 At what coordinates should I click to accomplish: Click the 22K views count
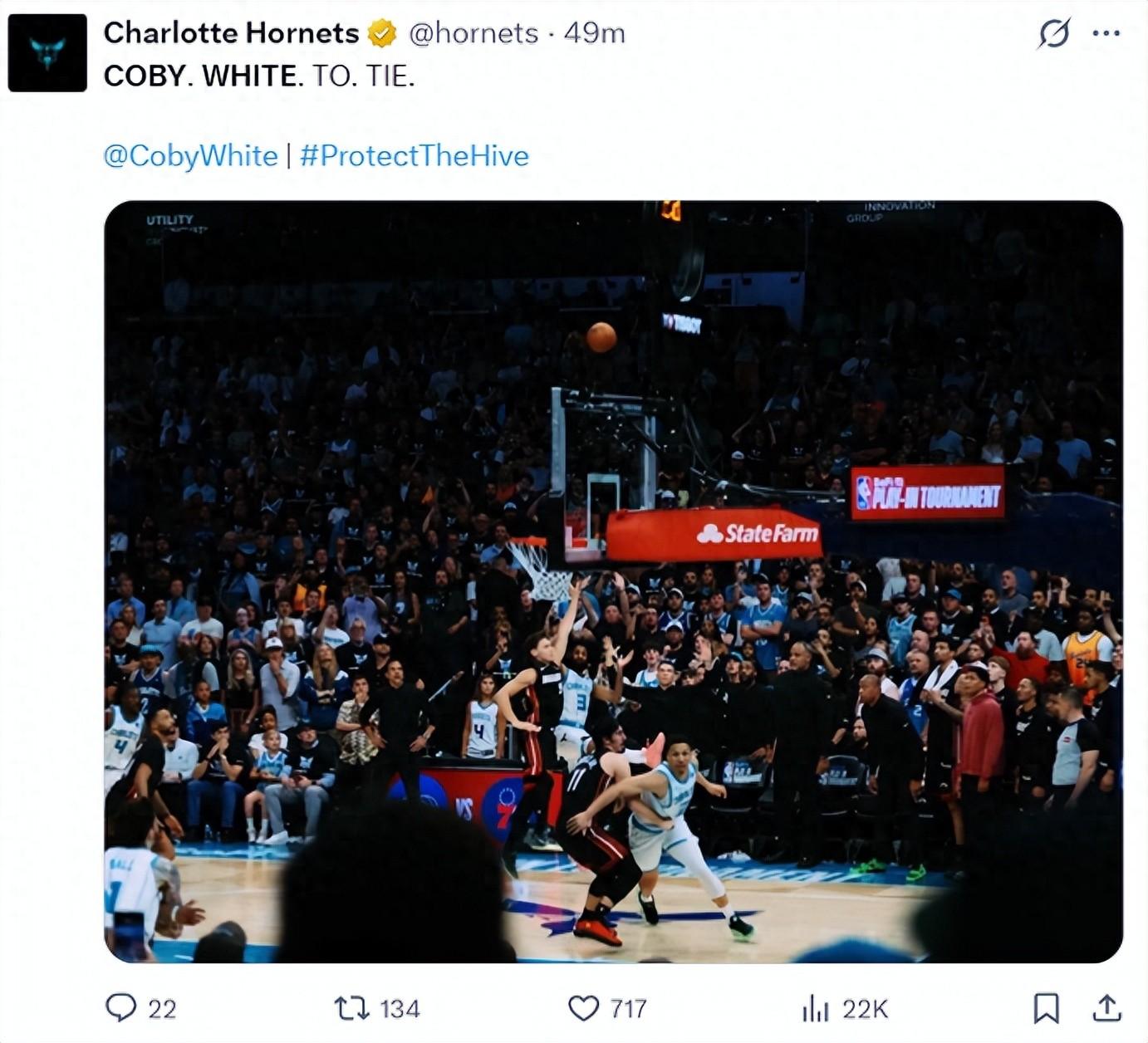[x=865, y=1009]
